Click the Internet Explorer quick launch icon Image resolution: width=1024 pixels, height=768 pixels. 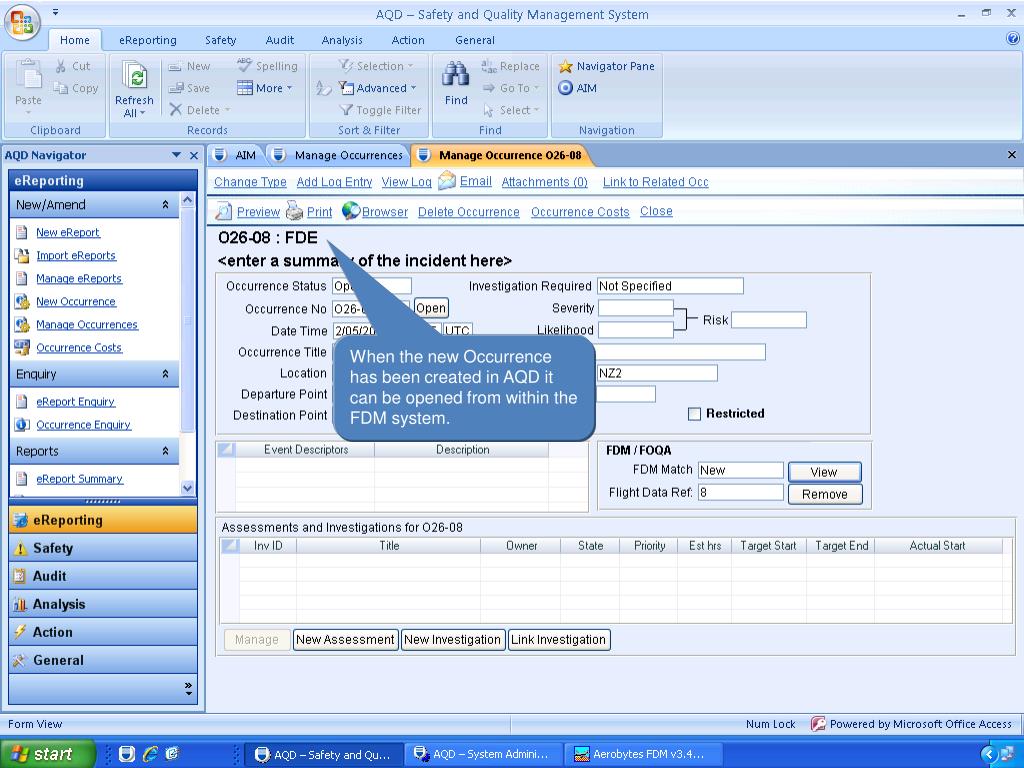click(x=150, y=754)
